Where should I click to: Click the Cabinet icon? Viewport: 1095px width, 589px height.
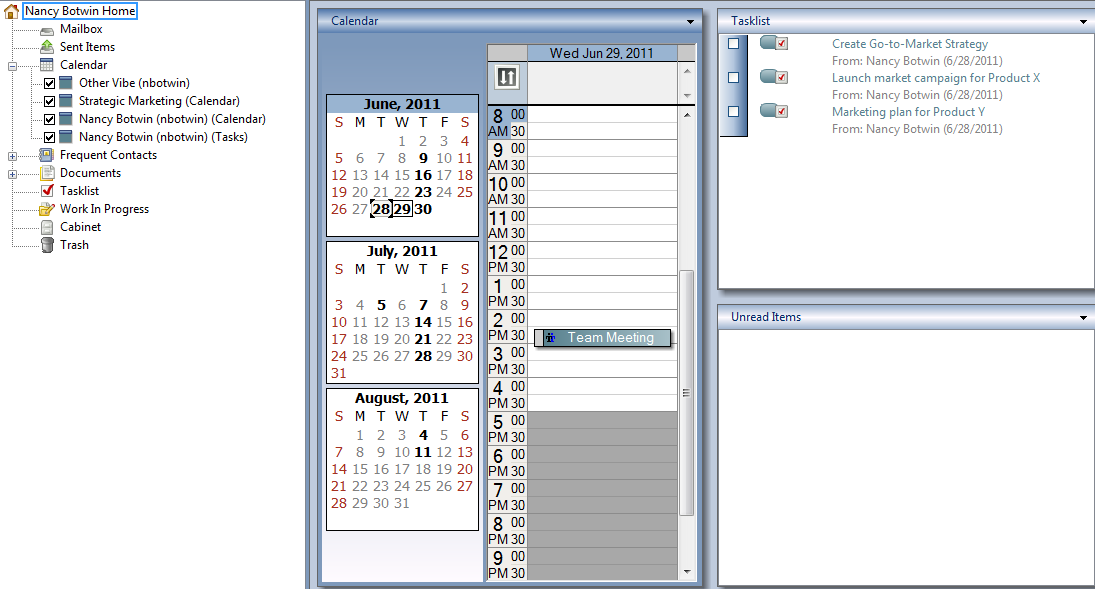(x=47, y=227)
